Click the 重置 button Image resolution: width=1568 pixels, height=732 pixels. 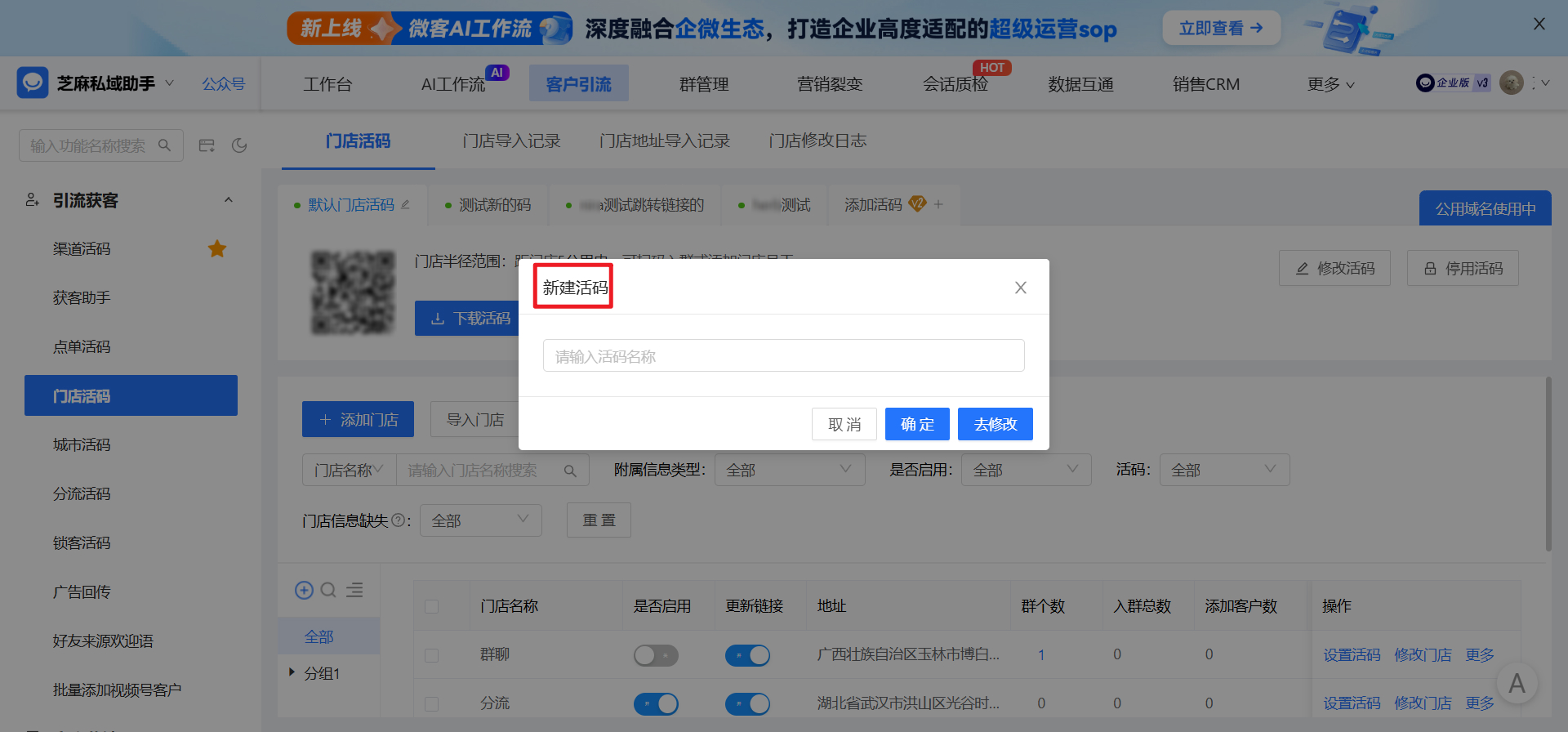point(599,520)
